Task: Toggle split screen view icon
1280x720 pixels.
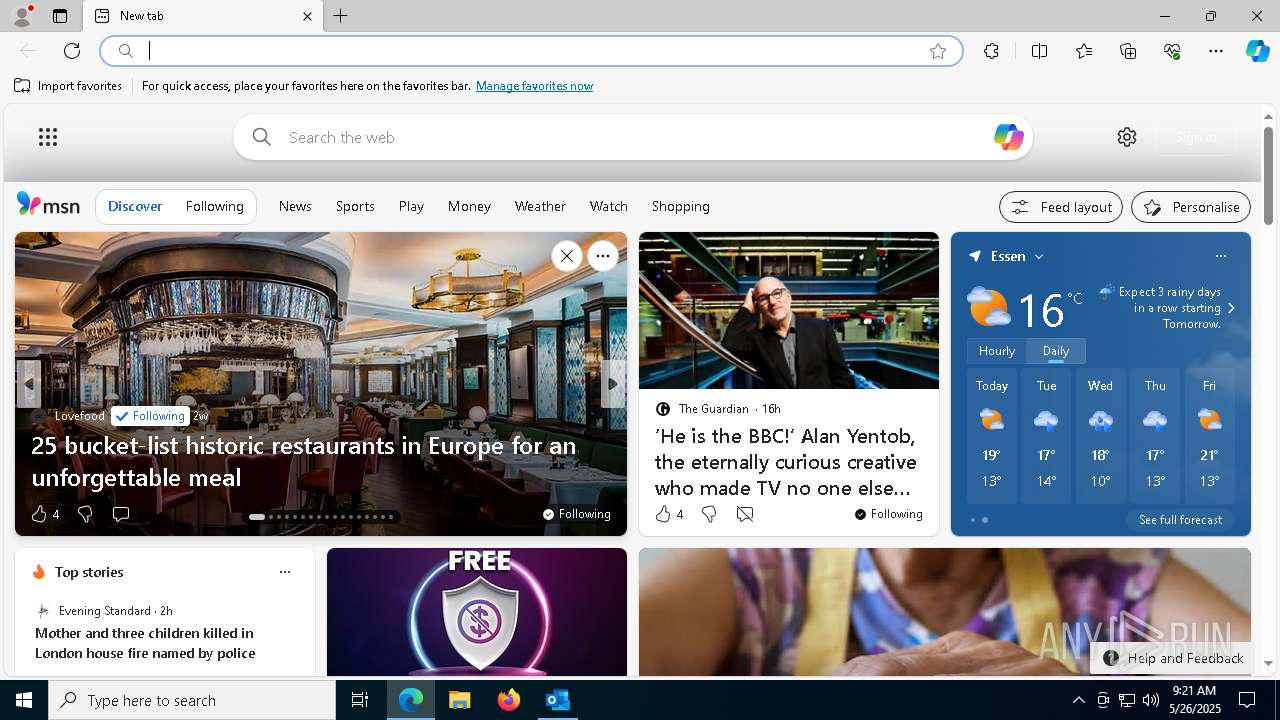Action: pos(1039,51)
